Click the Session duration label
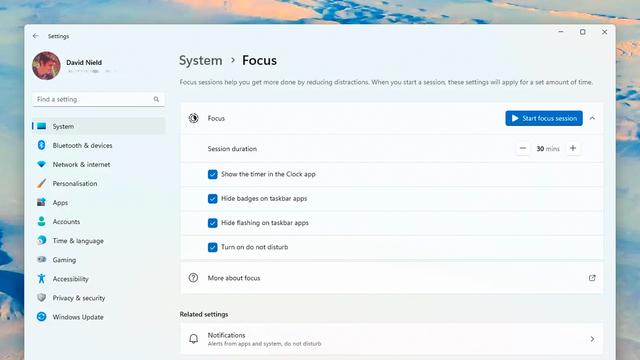640x360 pixels. pos(232,149)
